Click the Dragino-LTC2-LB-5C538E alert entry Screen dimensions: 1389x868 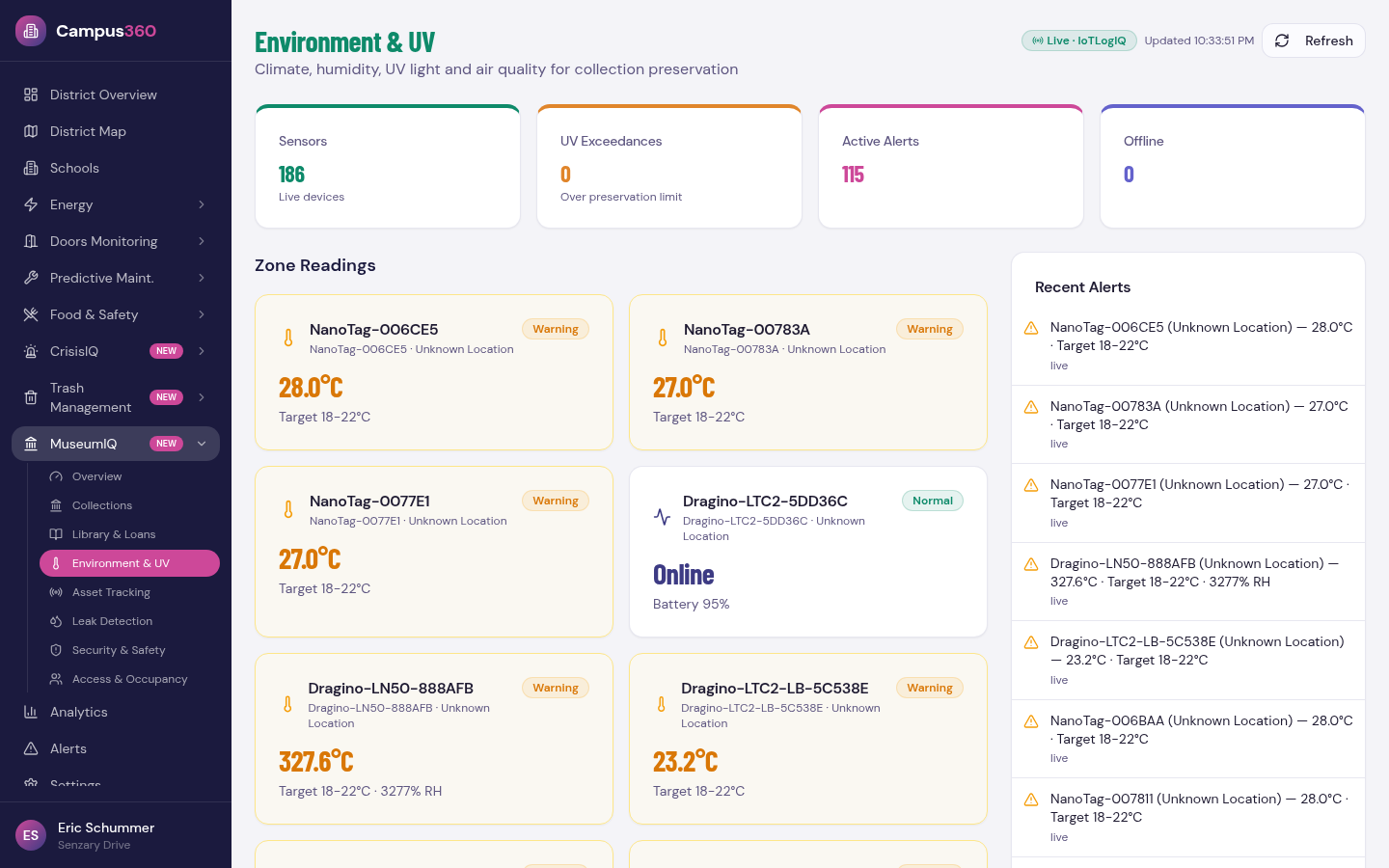pyautogui.click(x=1188, y=661)
